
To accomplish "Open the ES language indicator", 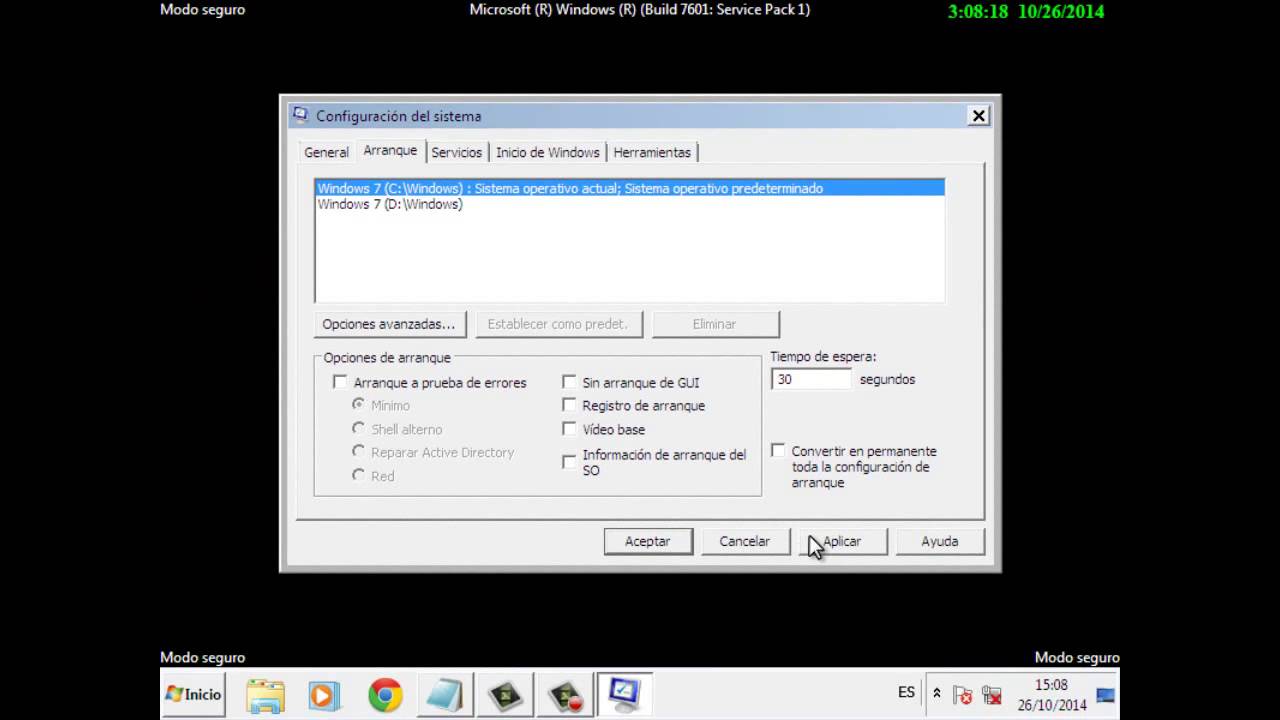I will pos(906,692).
